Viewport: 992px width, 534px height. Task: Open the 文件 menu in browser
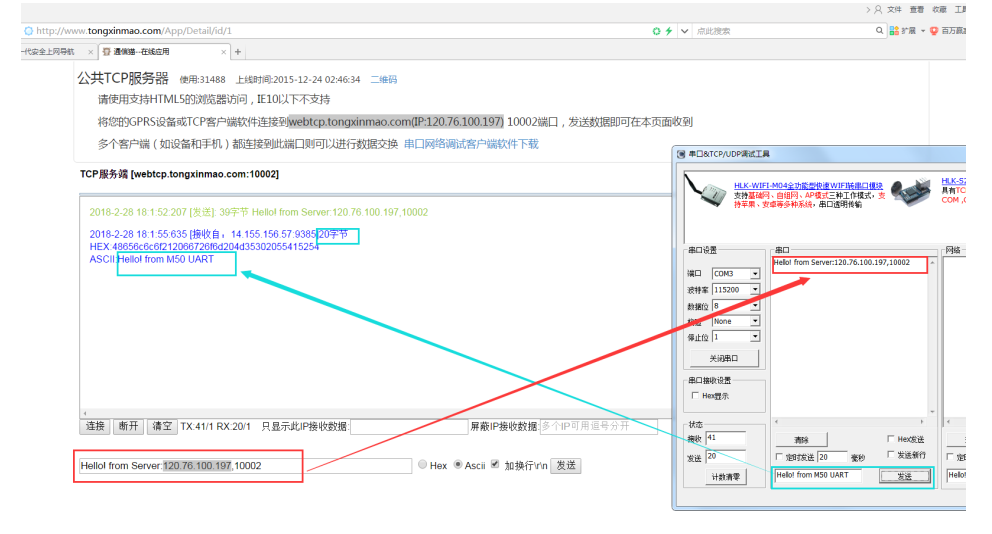(x=894, y=9)
